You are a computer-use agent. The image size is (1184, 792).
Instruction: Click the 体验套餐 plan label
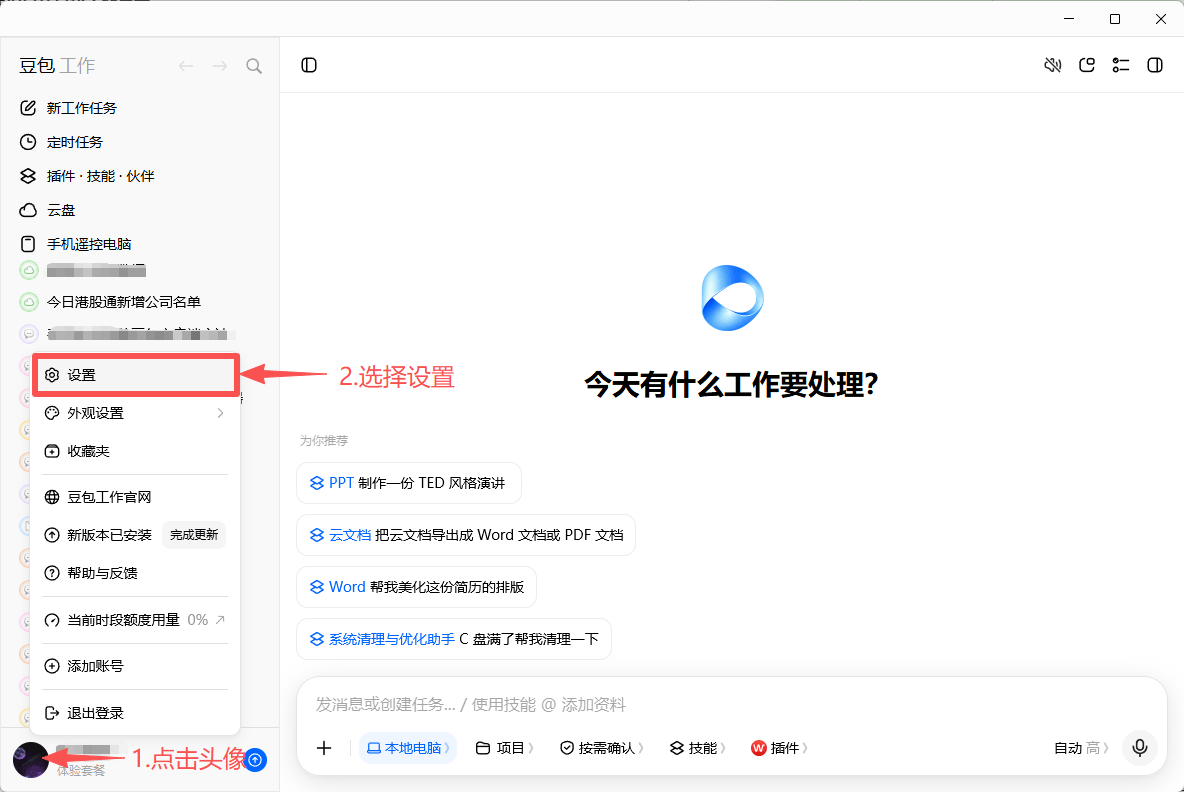(82, 771)
